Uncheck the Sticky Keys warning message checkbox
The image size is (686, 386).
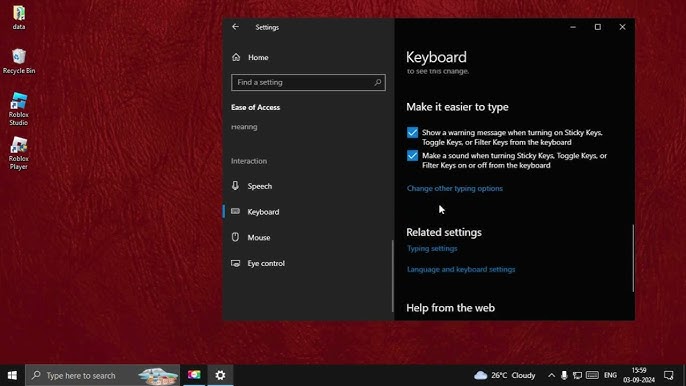(412, 133)
